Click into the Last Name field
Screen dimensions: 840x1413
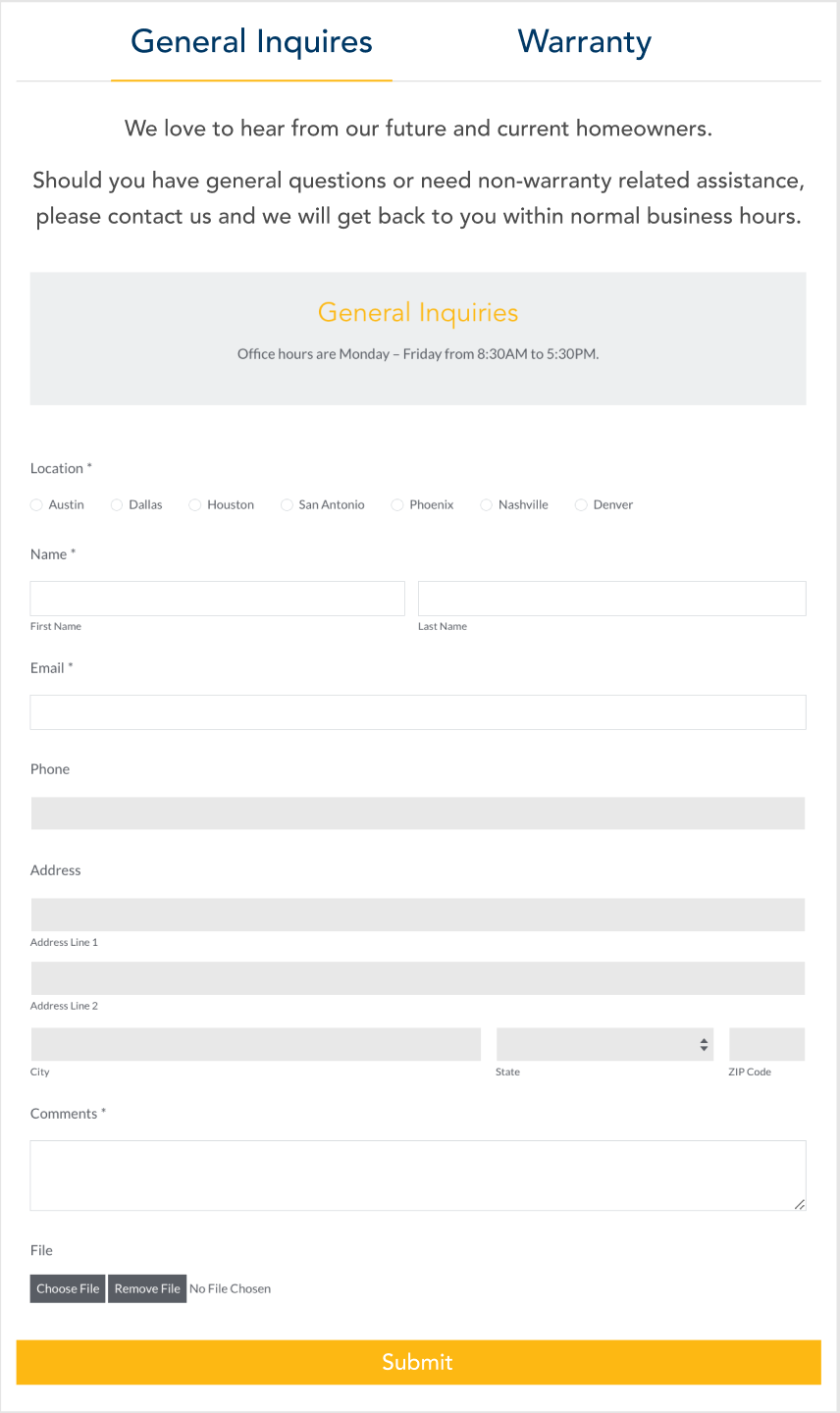611,599
